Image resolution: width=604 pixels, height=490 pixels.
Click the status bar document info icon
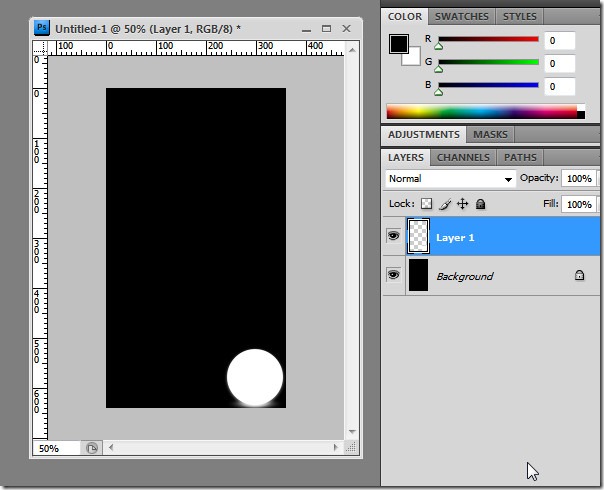pos(91,449)
